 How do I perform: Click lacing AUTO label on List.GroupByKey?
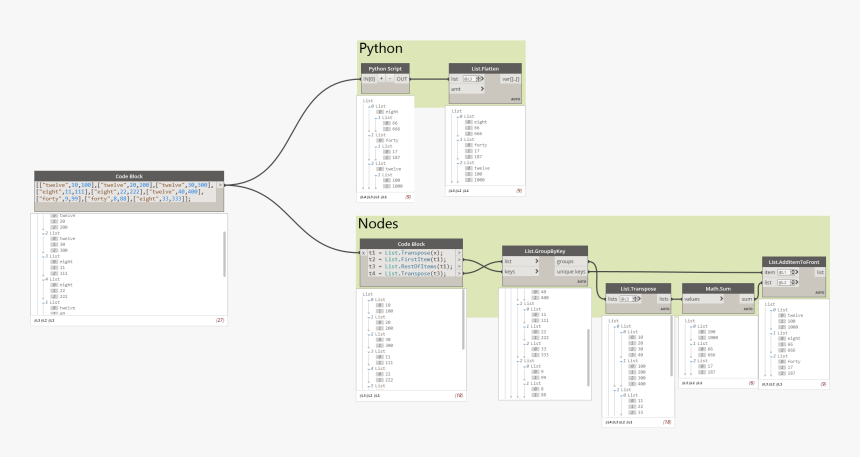click(581, 281)
